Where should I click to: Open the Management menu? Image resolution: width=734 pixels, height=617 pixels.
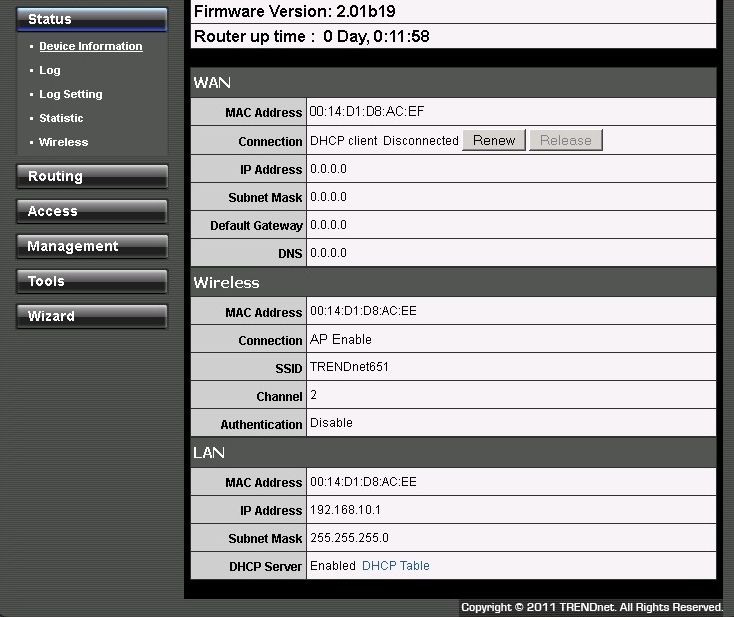[x=91, y=247]
